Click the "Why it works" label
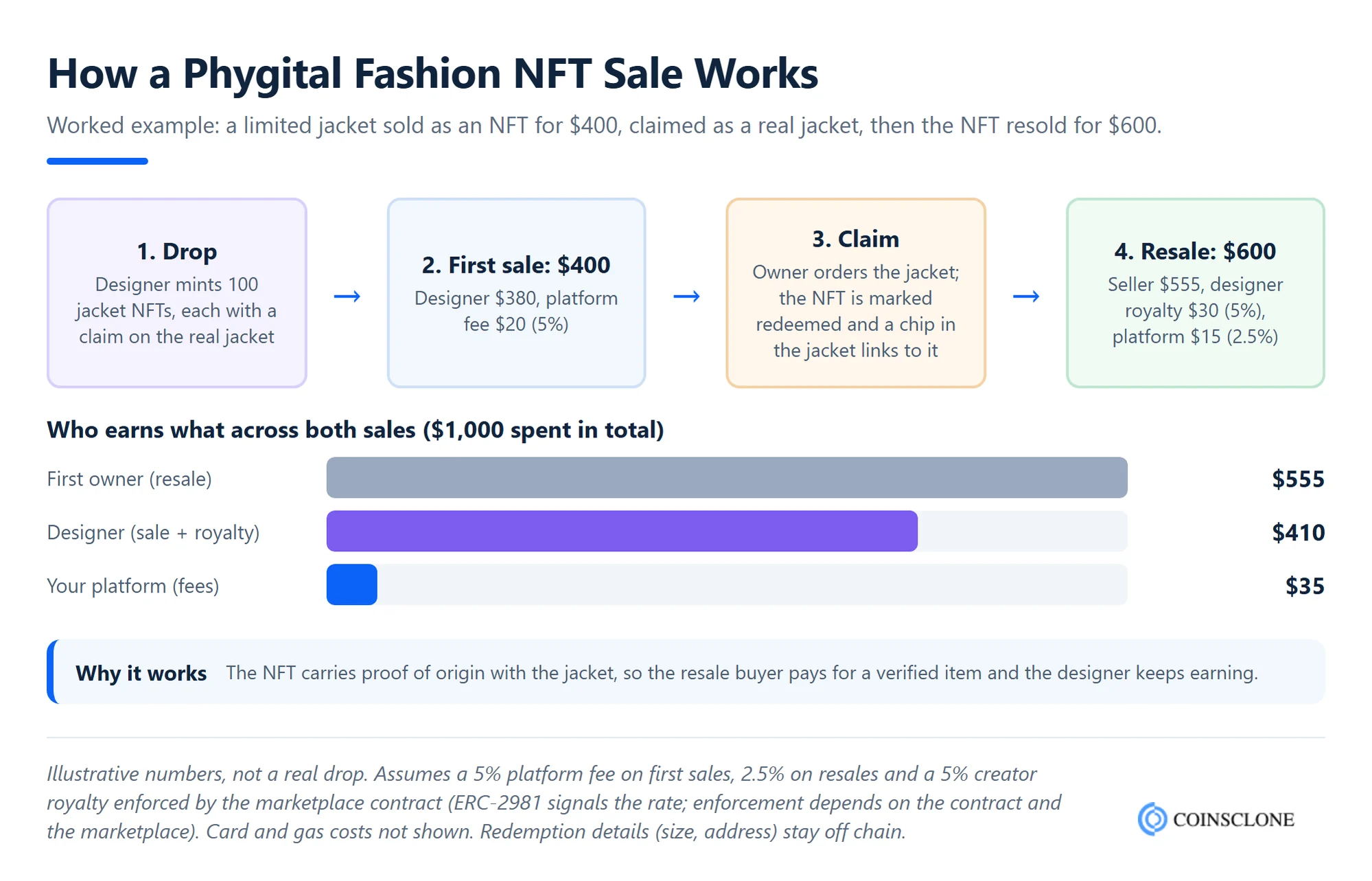Screen dimensions: 1372x881 coord(141,673)
